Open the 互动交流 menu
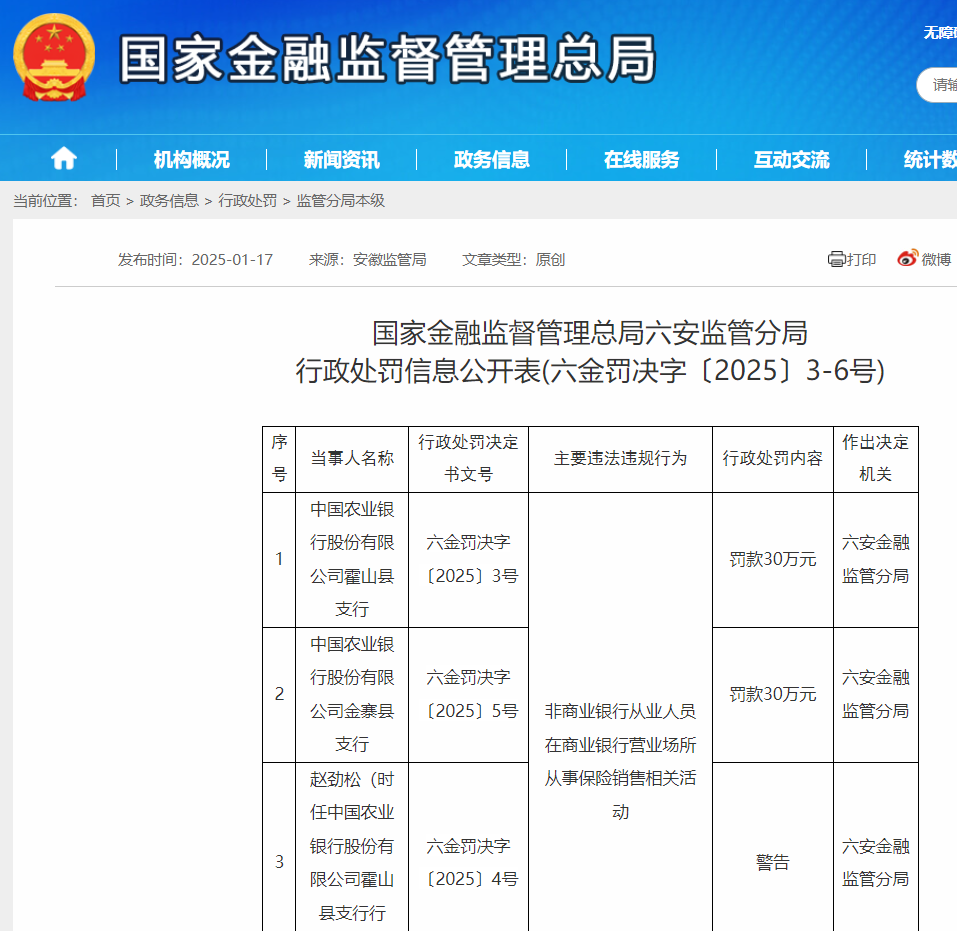Viewport: 957px width, 931px height. point(792,159)
